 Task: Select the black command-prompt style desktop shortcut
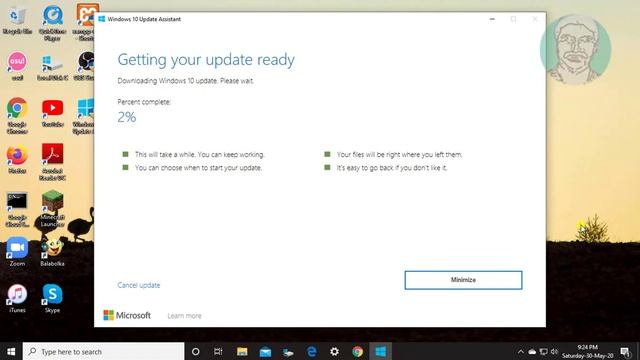(17, 209)
